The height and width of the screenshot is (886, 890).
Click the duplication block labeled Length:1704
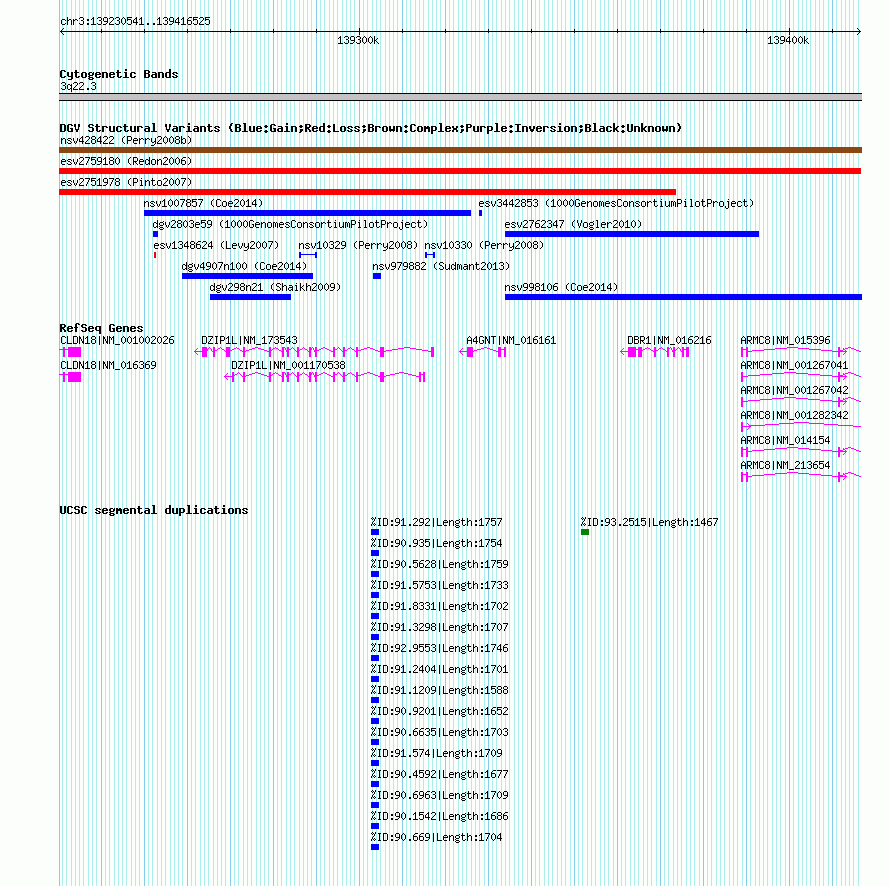tap(375, 847)
